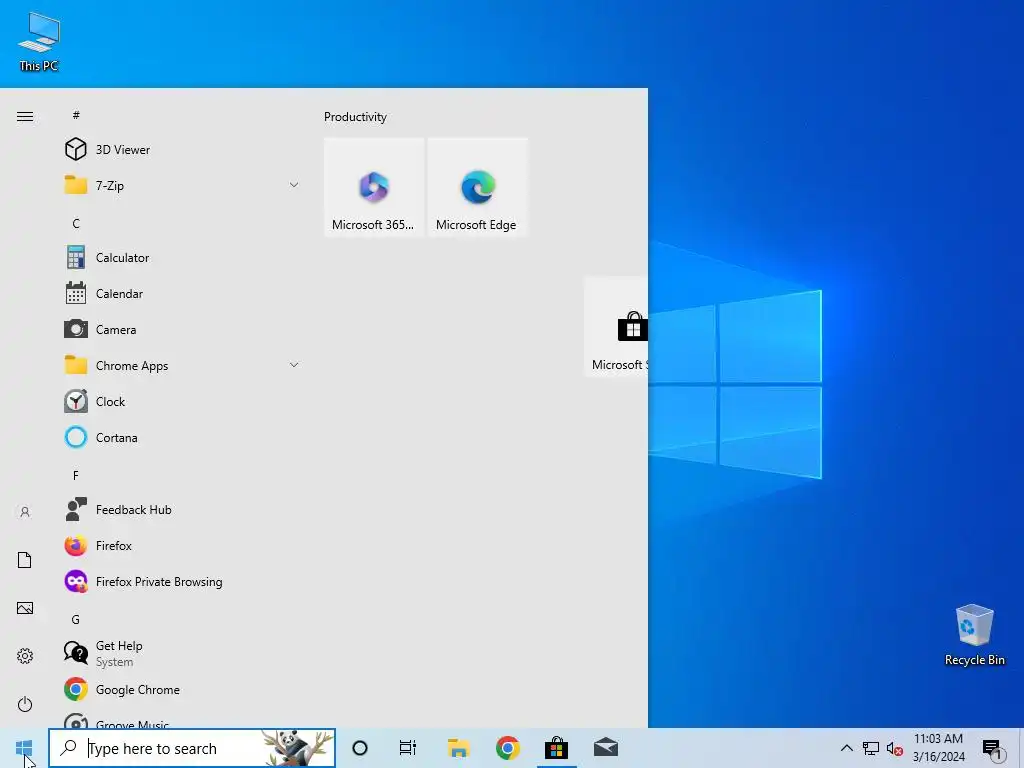Open the notification center icon
Viewport: 1024px width, 768px height.
click(x=992, y=748)
